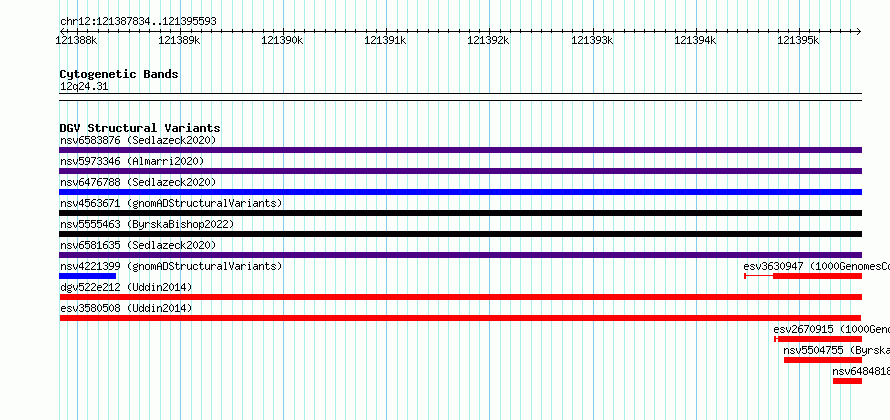Click the 121388k ruler tick label
The width and height of the screenshot is (890, 420).
click(77, 40)
